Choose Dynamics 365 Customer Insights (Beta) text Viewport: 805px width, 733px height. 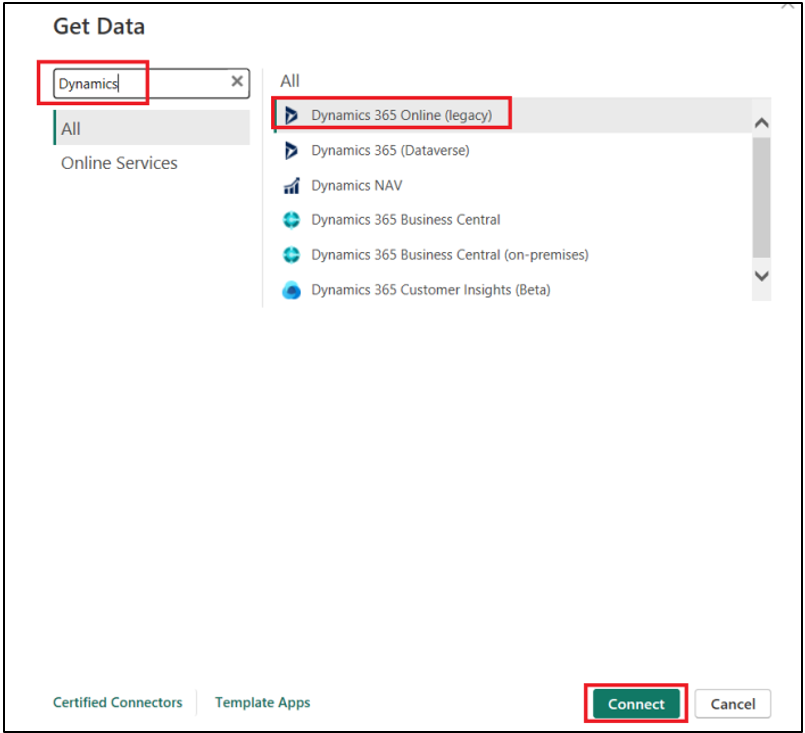(x=430, y=290)
